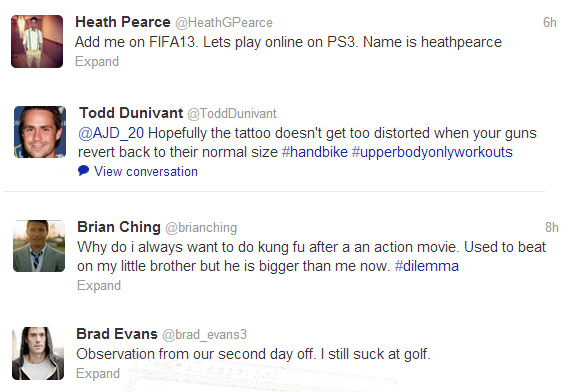Image resolution: width=572 pixels, height=392 pixels.
Task: Open the #upperbodyonlyworkouts hashtag
Action: tap(432, 152)
